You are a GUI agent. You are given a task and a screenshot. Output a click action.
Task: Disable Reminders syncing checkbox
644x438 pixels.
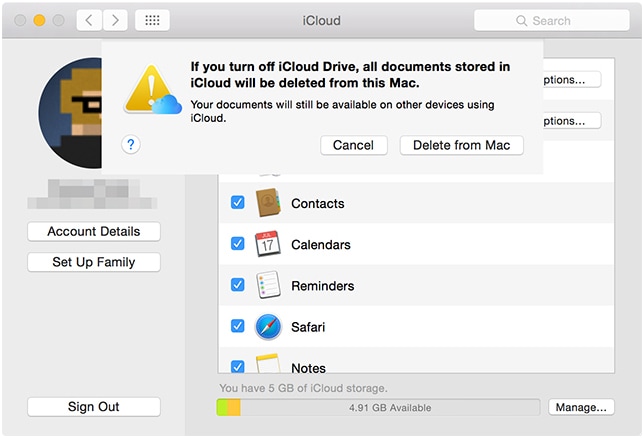[238, 285]
